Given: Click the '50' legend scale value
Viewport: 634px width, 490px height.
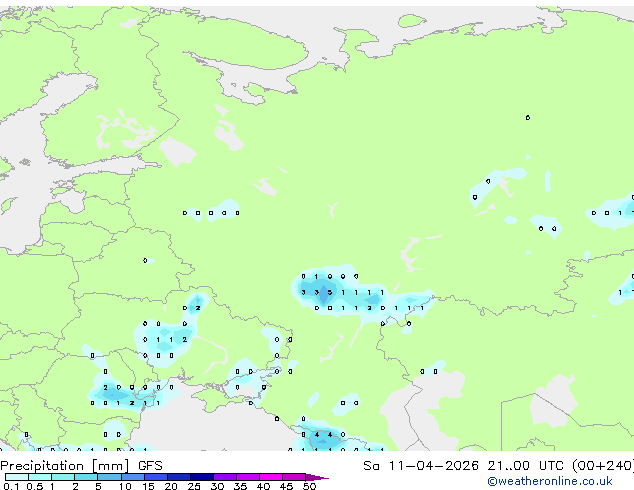Looking at the screenshot, I should (310, 486).
